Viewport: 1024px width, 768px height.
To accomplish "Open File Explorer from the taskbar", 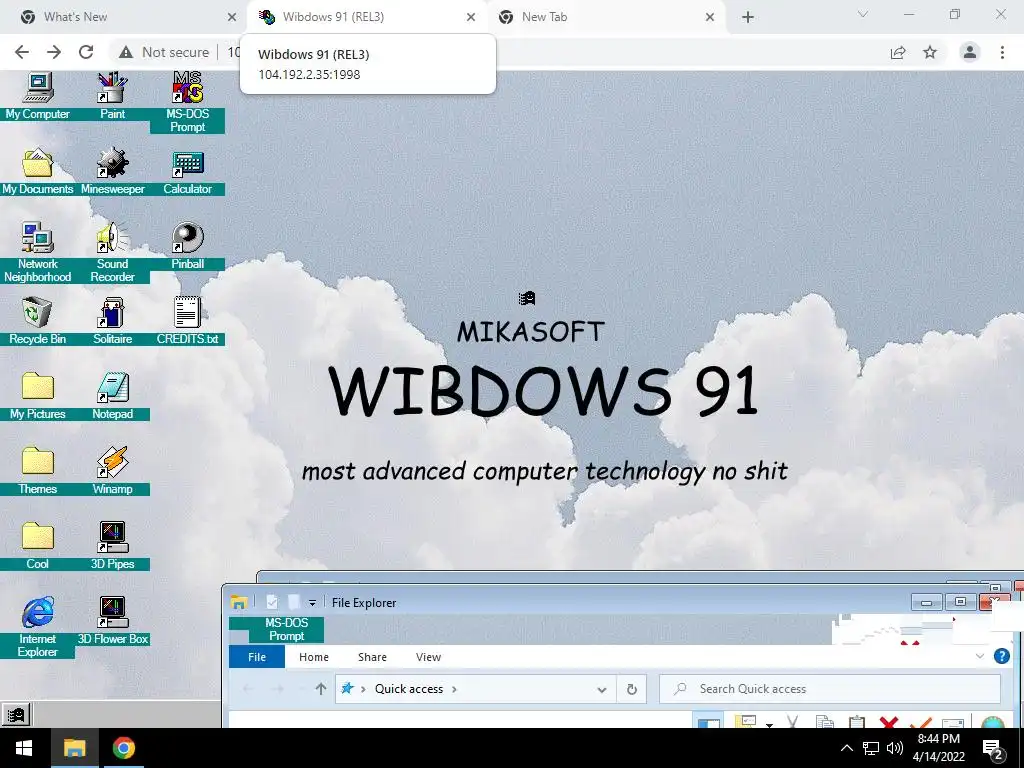I will pyautogui.click(x=74, y=748).
